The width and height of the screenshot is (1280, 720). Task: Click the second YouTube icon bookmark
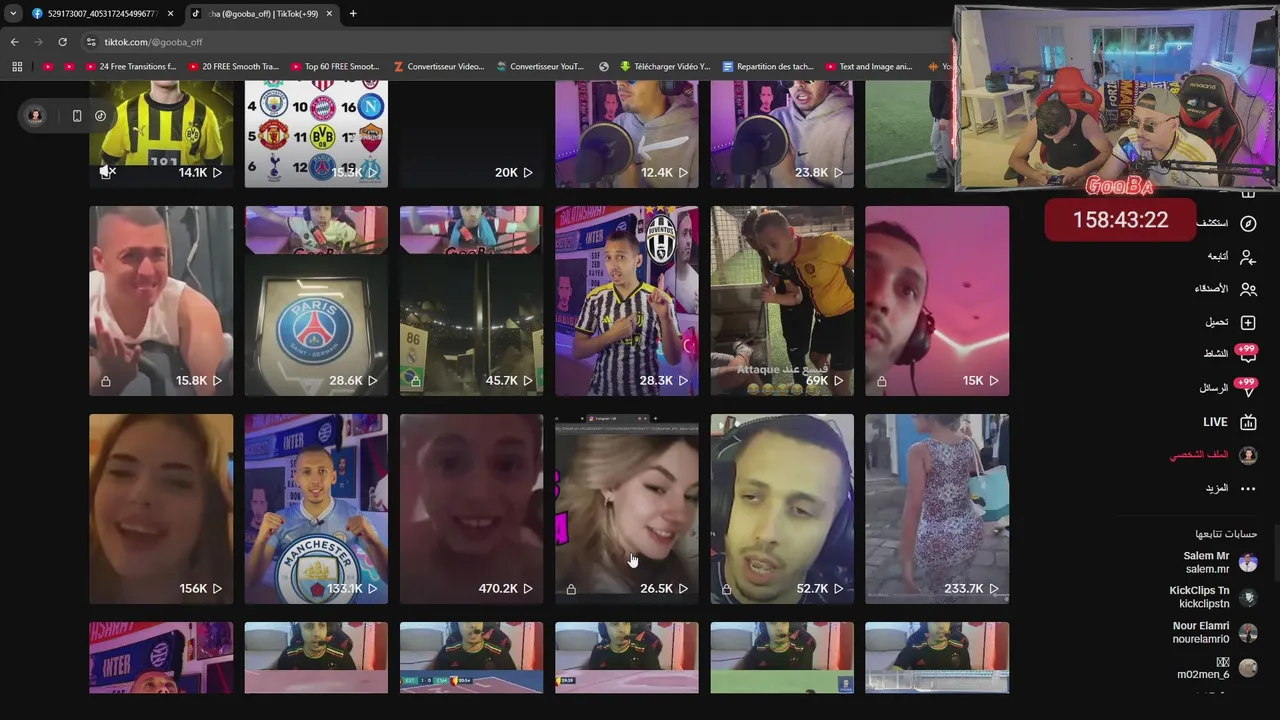pos(69,67)
